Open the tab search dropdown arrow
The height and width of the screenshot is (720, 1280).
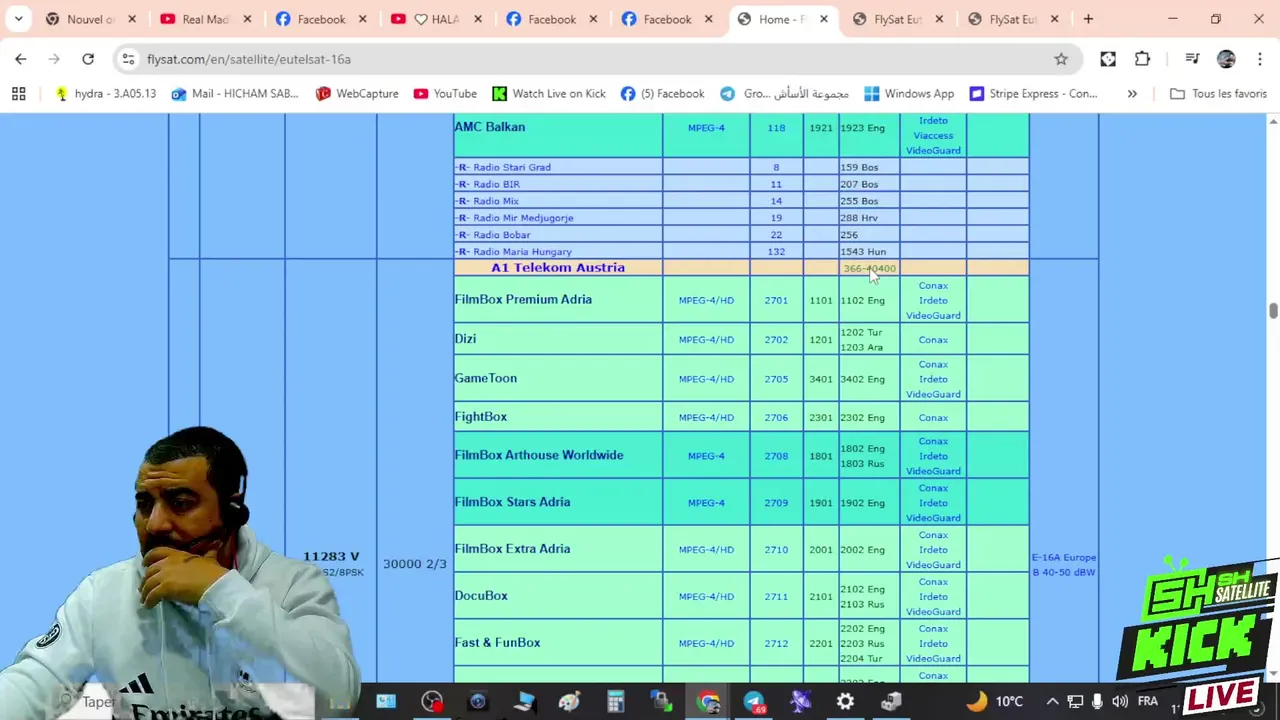pyautogui.click(x=18, y=19)
